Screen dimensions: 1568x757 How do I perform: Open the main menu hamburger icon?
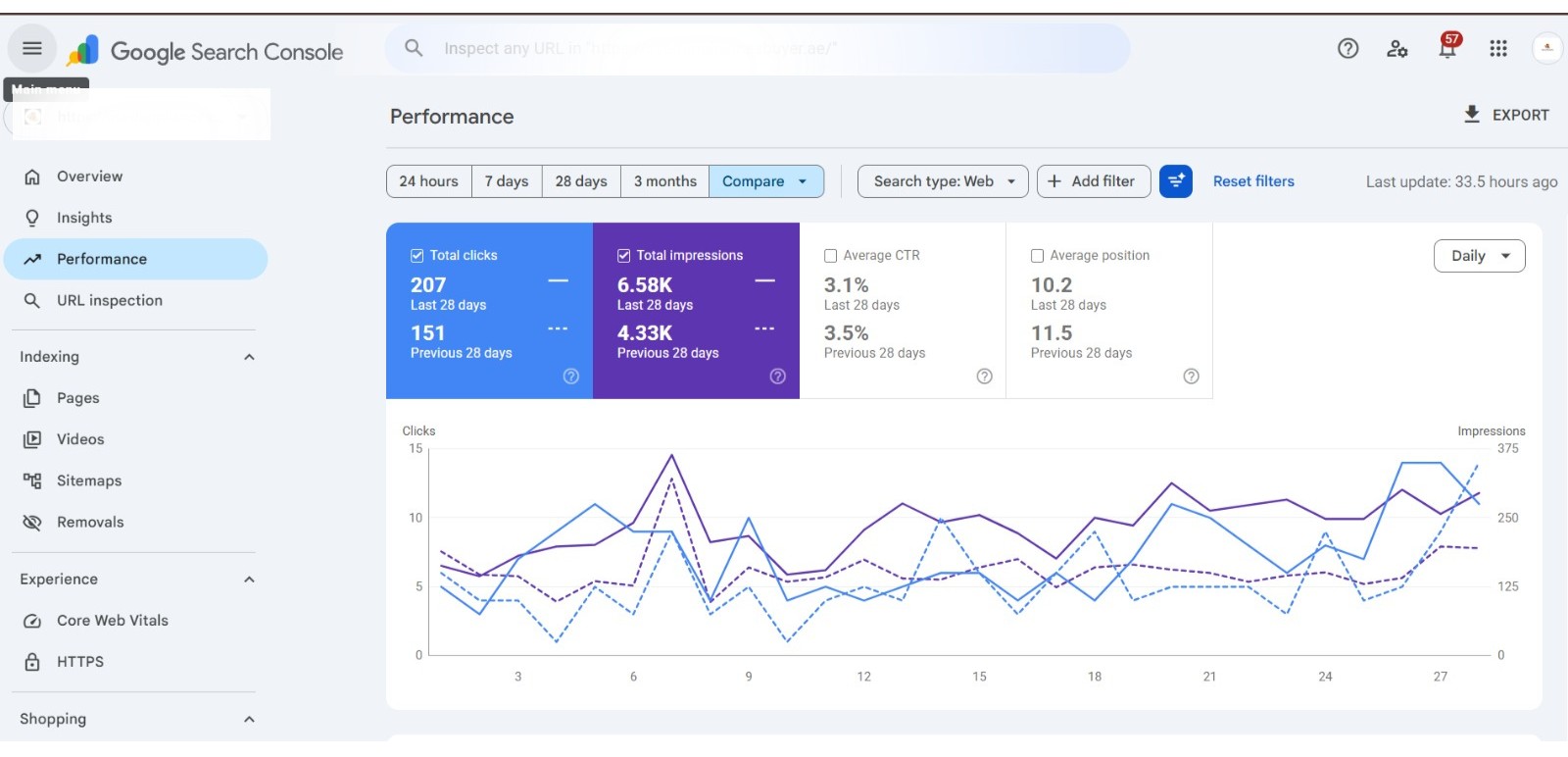coord(32,48)
